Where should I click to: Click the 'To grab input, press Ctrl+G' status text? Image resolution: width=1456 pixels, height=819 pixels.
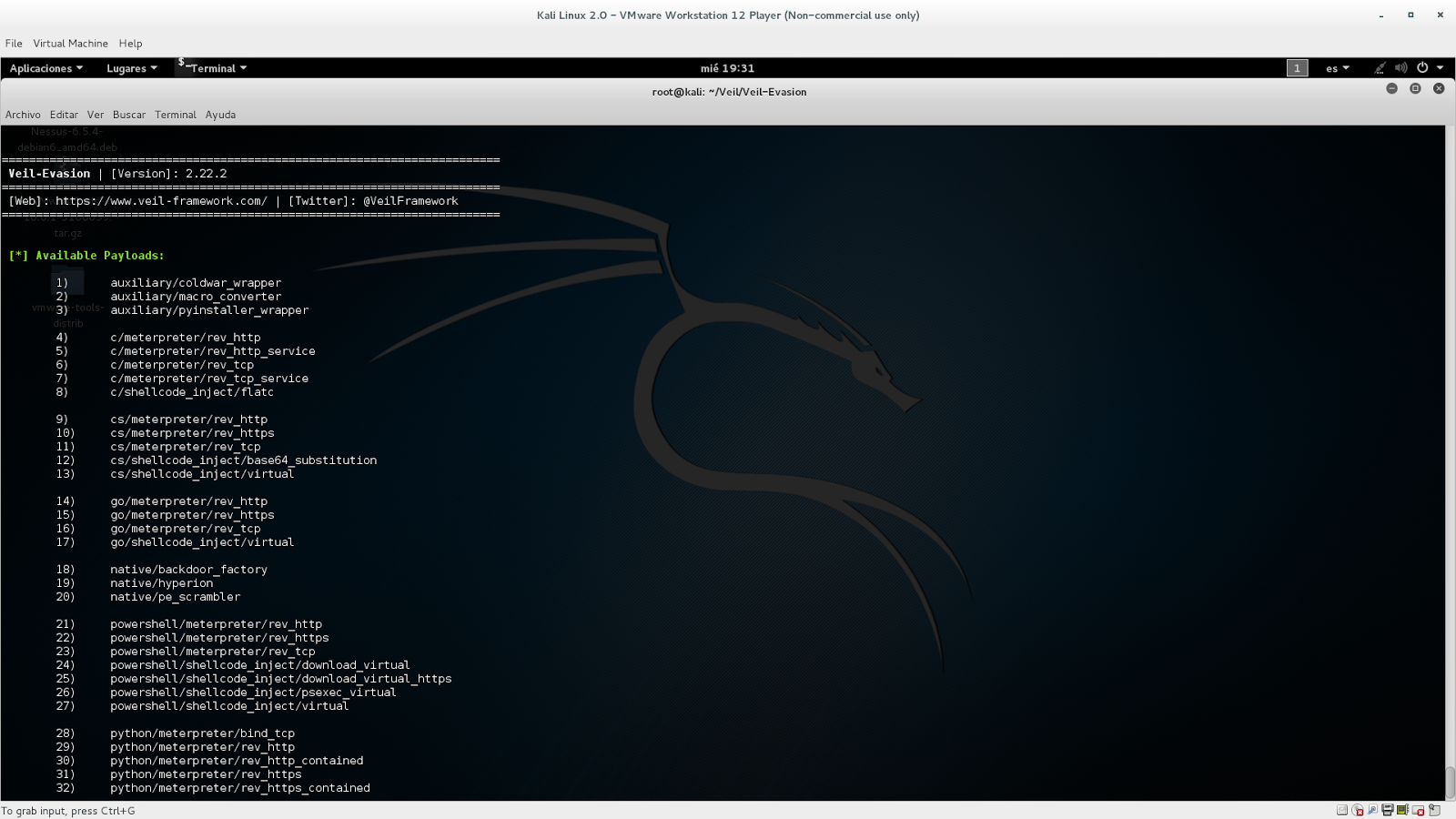[x=68, y=811]
